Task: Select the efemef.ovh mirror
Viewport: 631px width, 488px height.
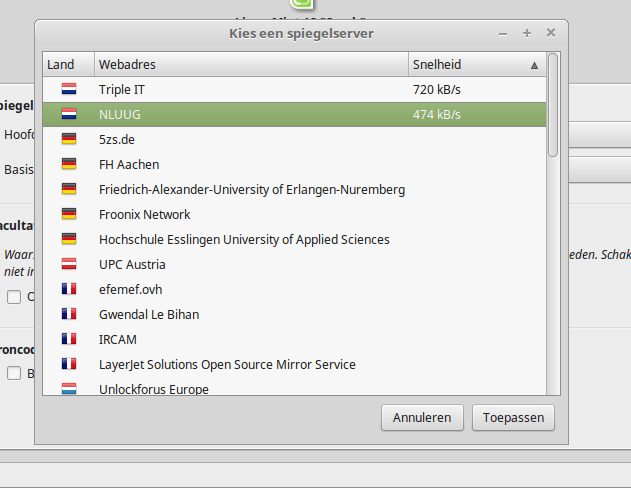Action: coord(294,289)
